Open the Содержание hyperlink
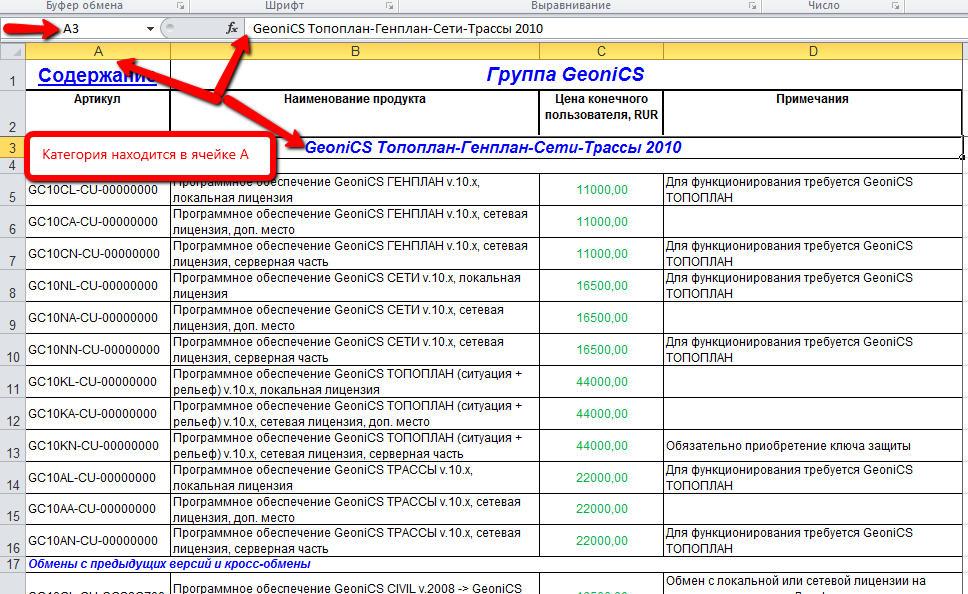The height and width of the screenshot is (594, 968). pos(97,75)
